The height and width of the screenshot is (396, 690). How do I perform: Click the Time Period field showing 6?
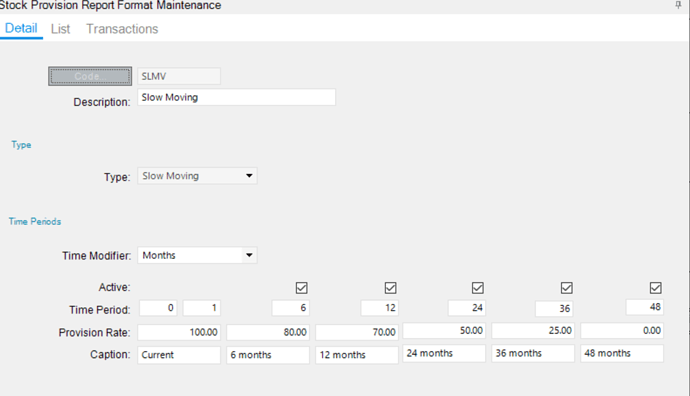[290, 308]
